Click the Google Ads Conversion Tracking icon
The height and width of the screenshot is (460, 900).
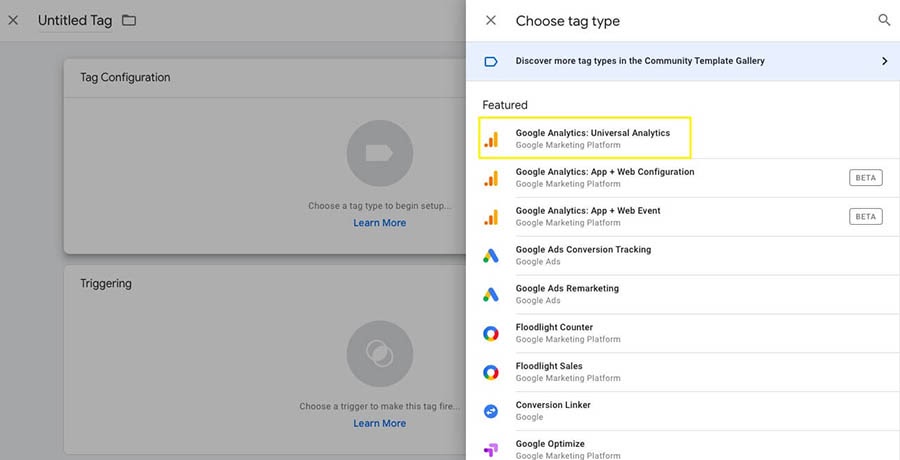[x=491, y=256]
